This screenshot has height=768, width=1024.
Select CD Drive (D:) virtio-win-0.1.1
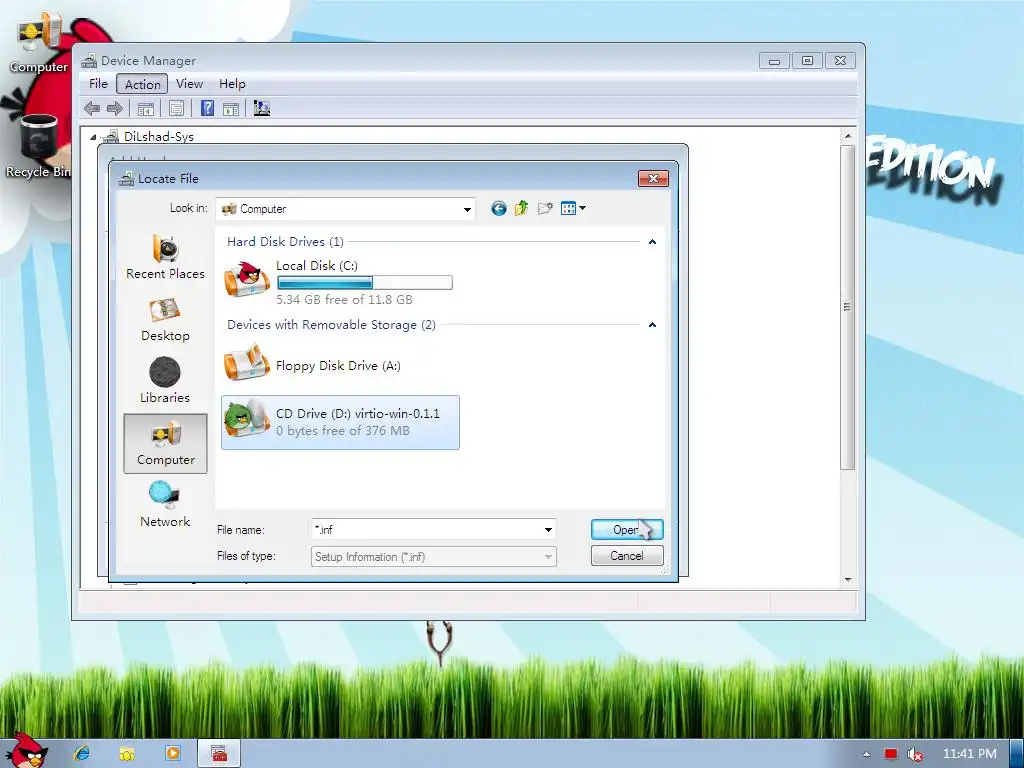click(x=340, y=422)
